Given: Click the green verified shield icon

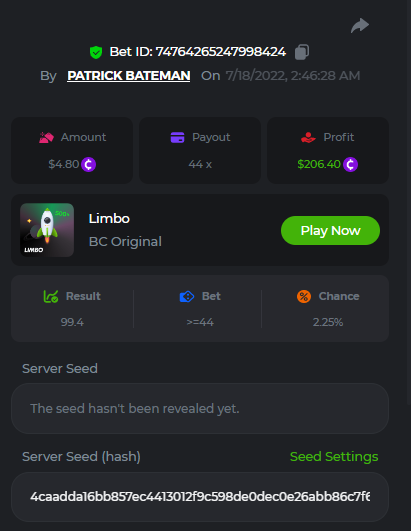Looking at the screenshot, I should point(96,52).
